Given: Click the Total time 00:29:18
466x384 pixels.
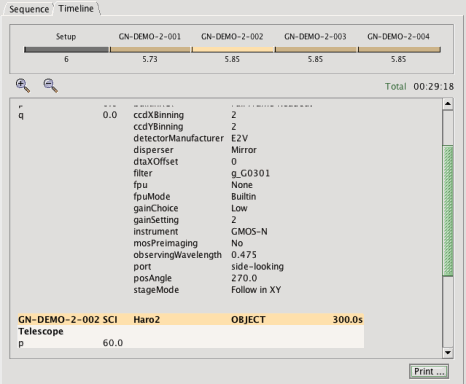Looking at the screenshot, I should click(434, 86).
